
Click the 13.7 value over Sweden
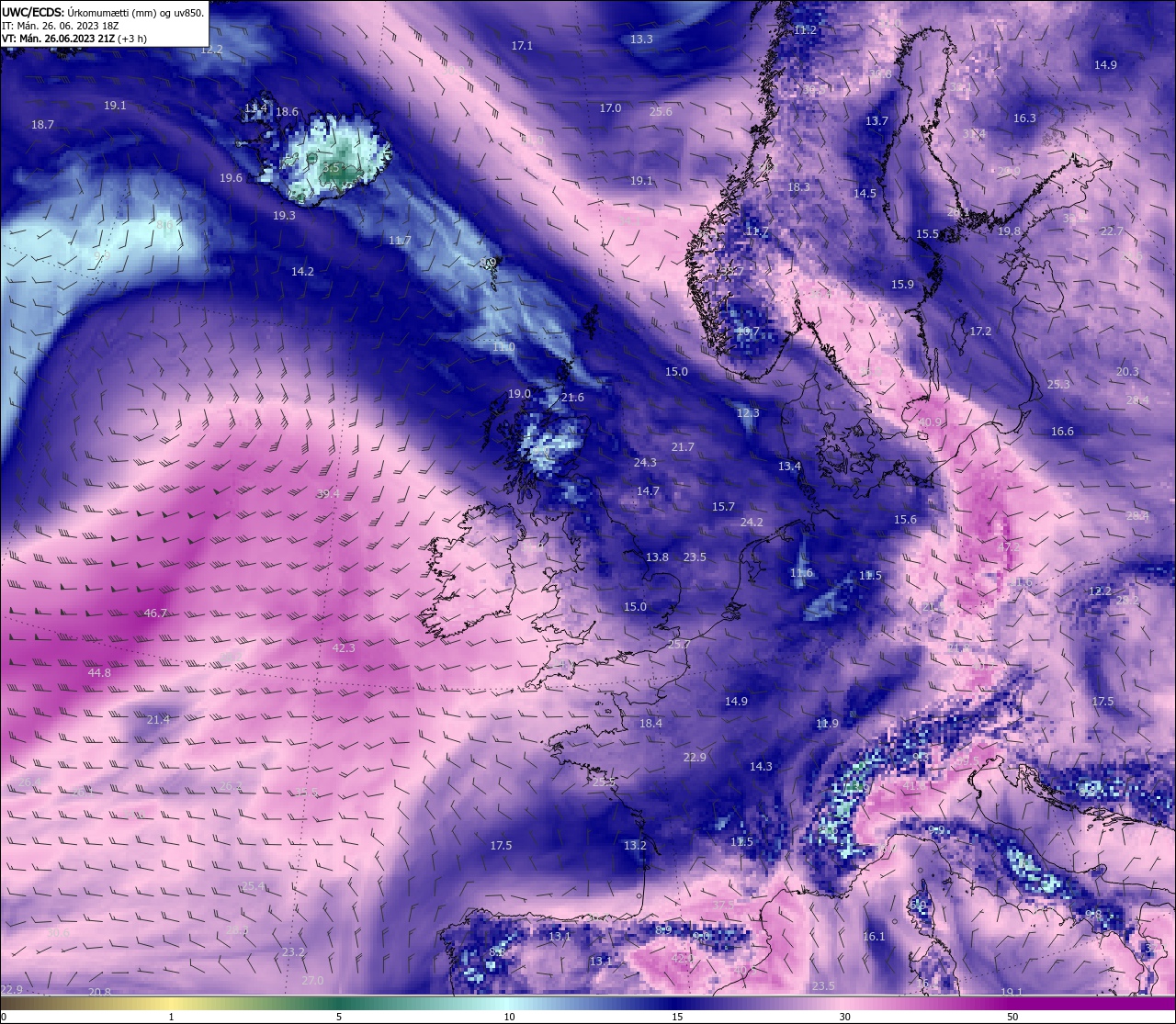876,121
